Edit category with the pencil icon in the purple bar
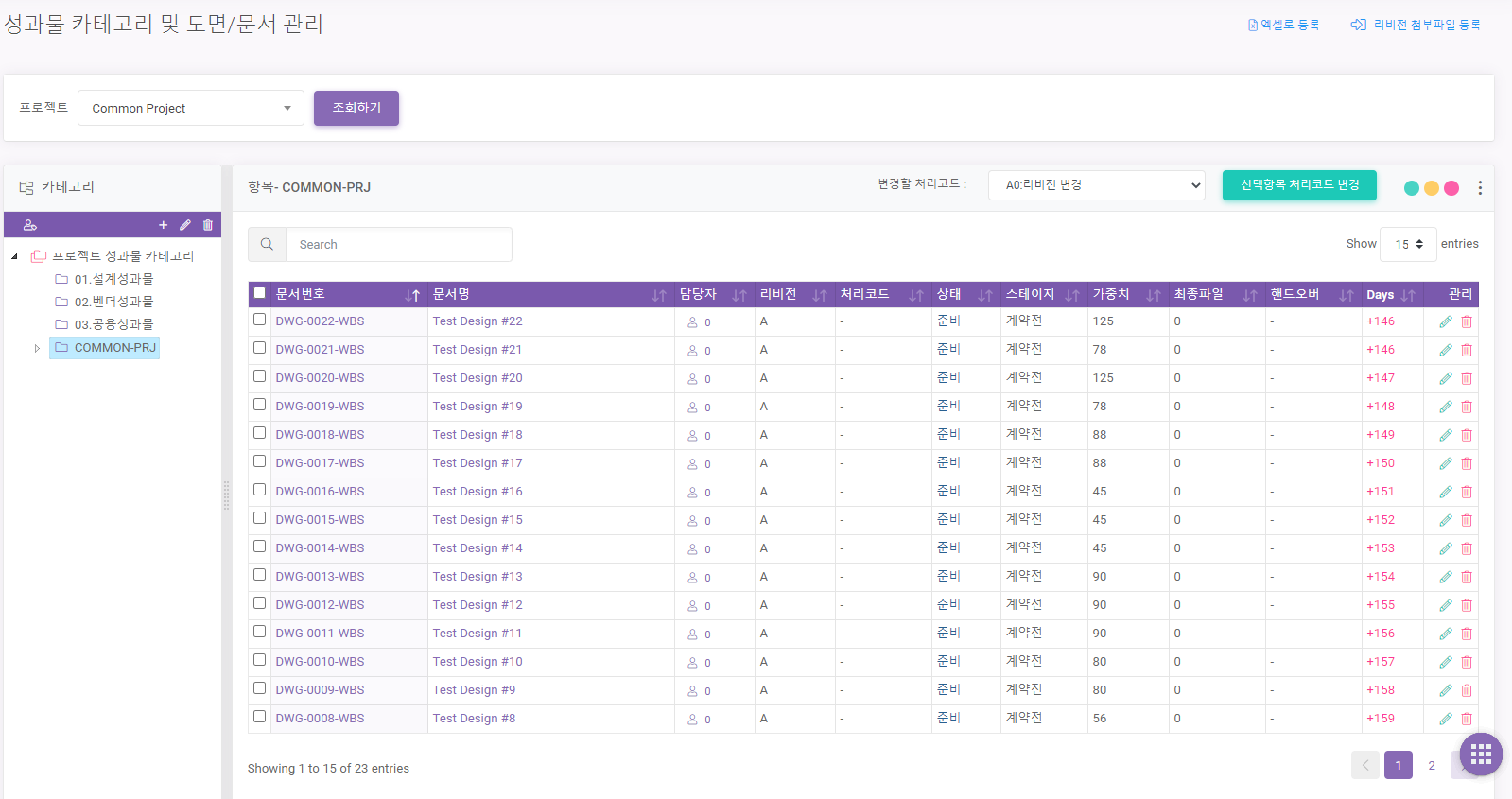Image resolution: width=1512 pixels, height=799 pixels. (x=185, y=225)
